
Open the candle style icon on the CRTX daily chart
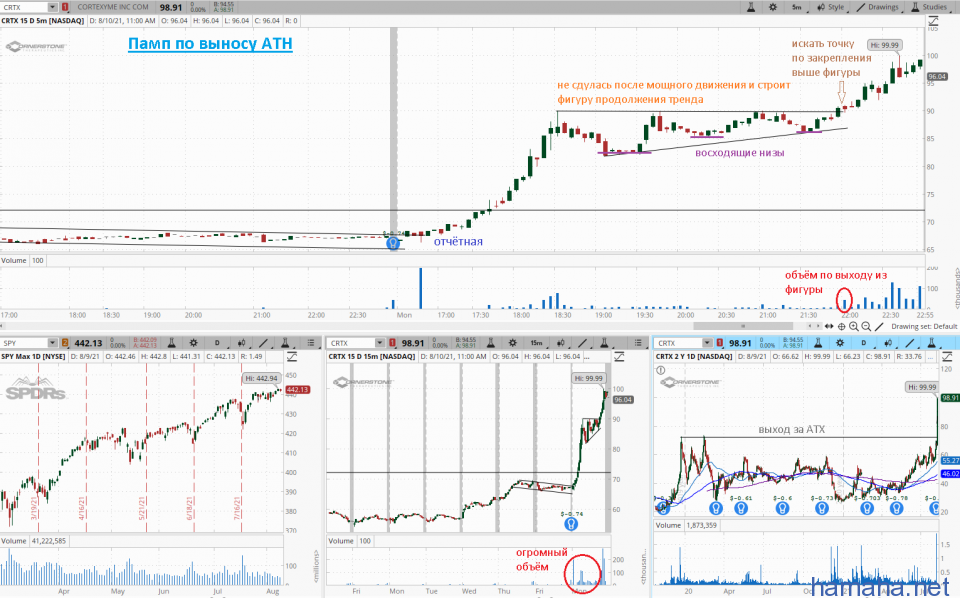[888, 343]
